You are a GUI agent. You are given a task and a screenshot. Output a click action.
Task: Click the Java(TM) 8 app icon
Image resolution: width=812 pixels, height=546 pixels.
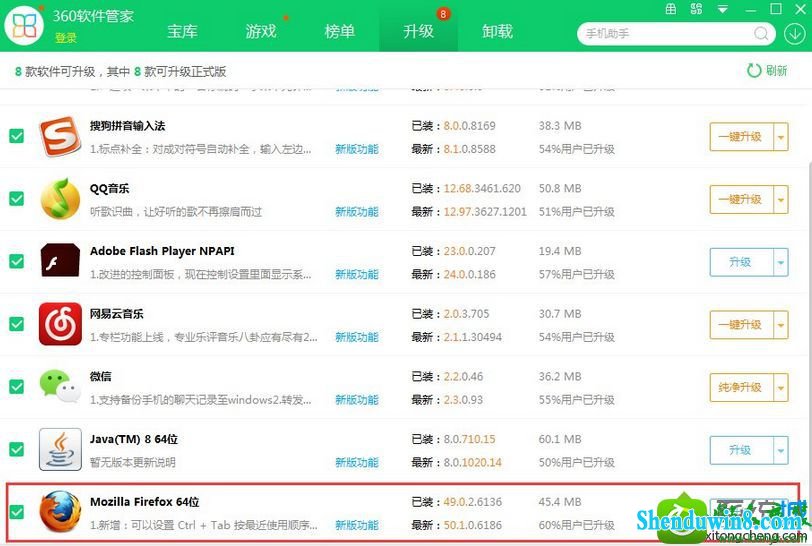60,449
